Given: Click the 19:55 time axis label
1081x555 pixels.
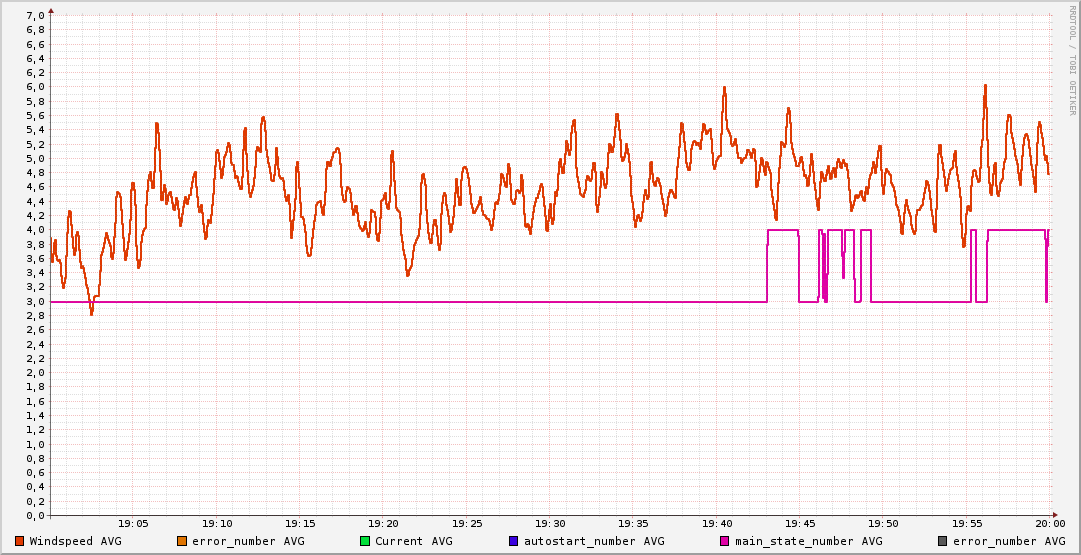Looking at the screenshot, I should pos(966,523).
